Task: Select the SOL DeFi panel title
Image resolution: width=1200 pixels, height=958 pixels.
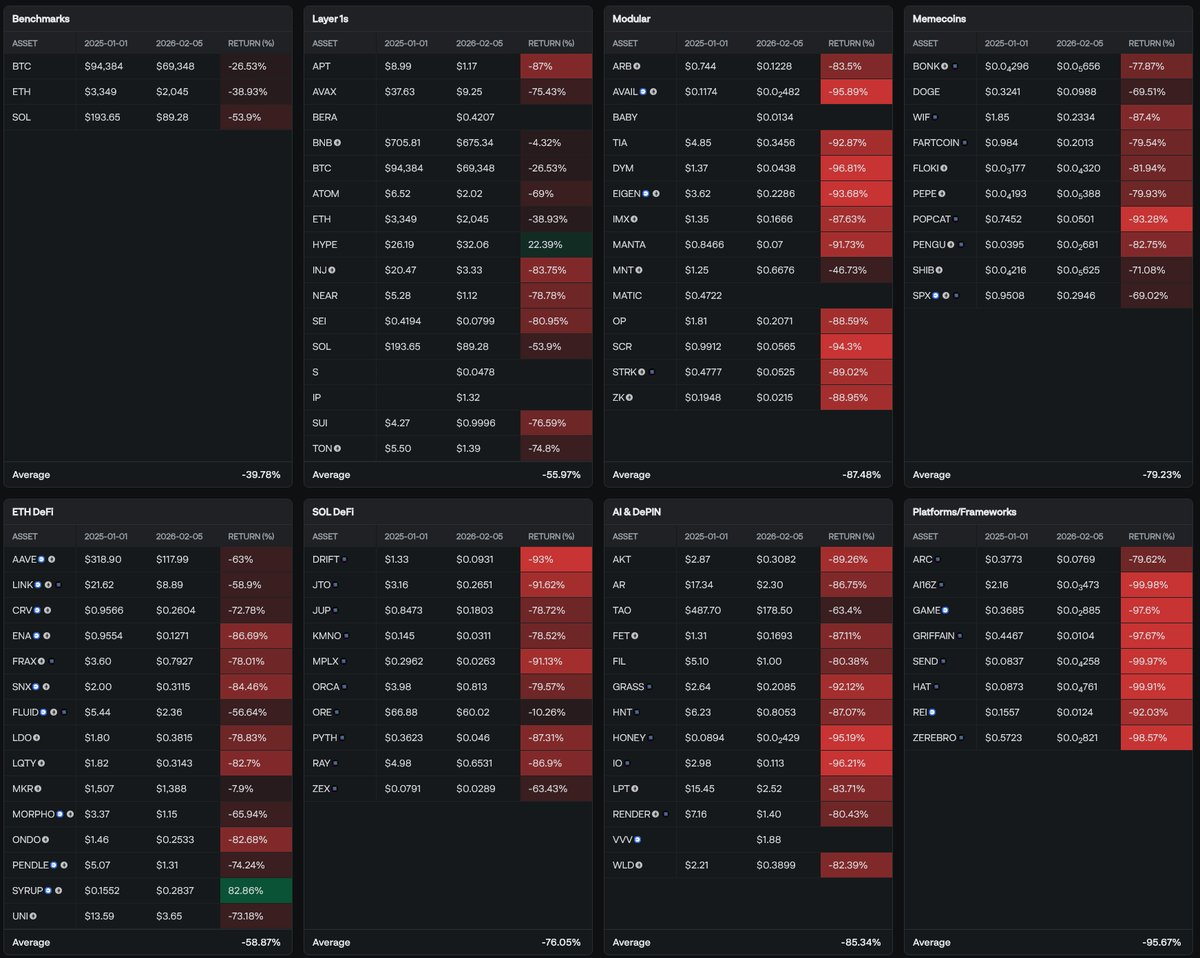Action: coord(333,512)
